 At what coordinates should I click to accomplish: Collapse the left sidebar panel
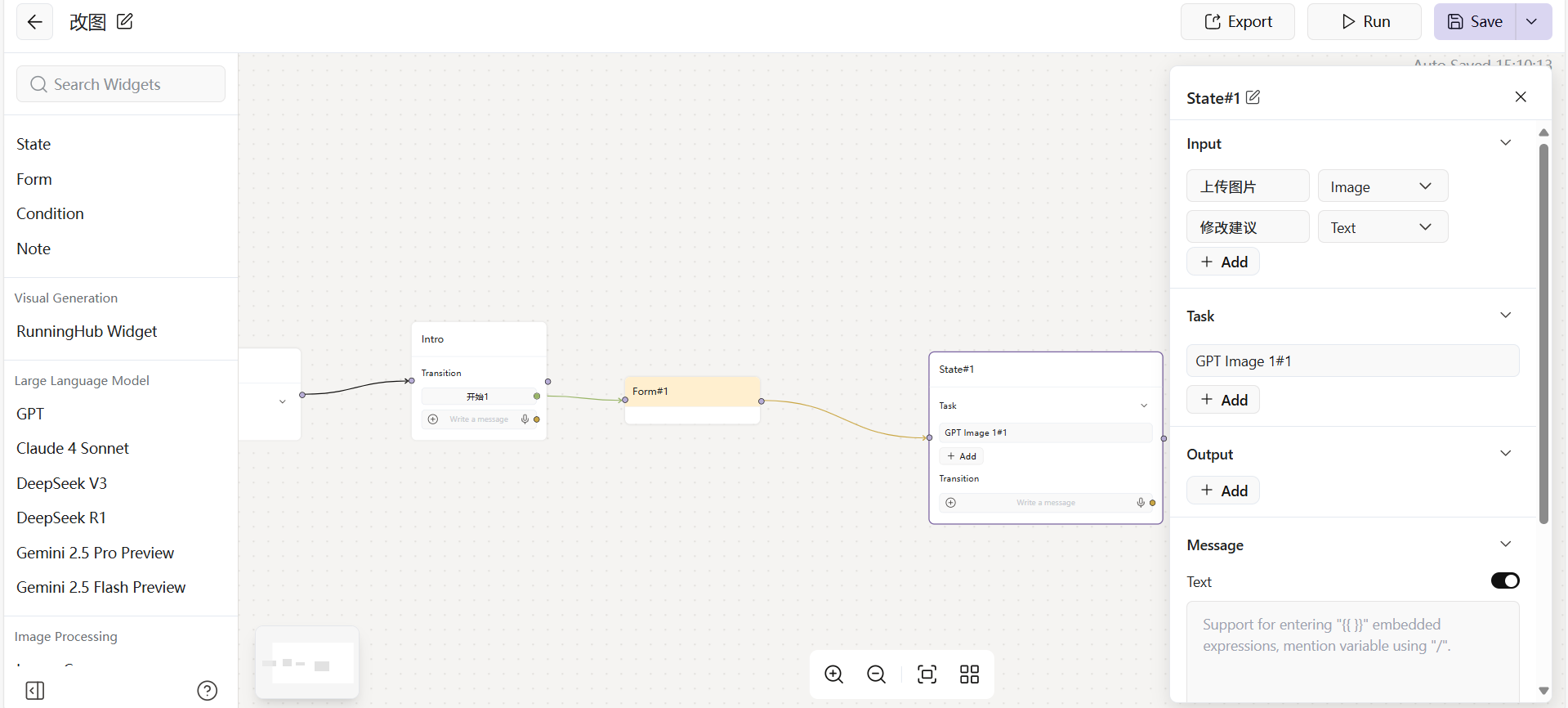pyautogui.click(x=35, y=691)
